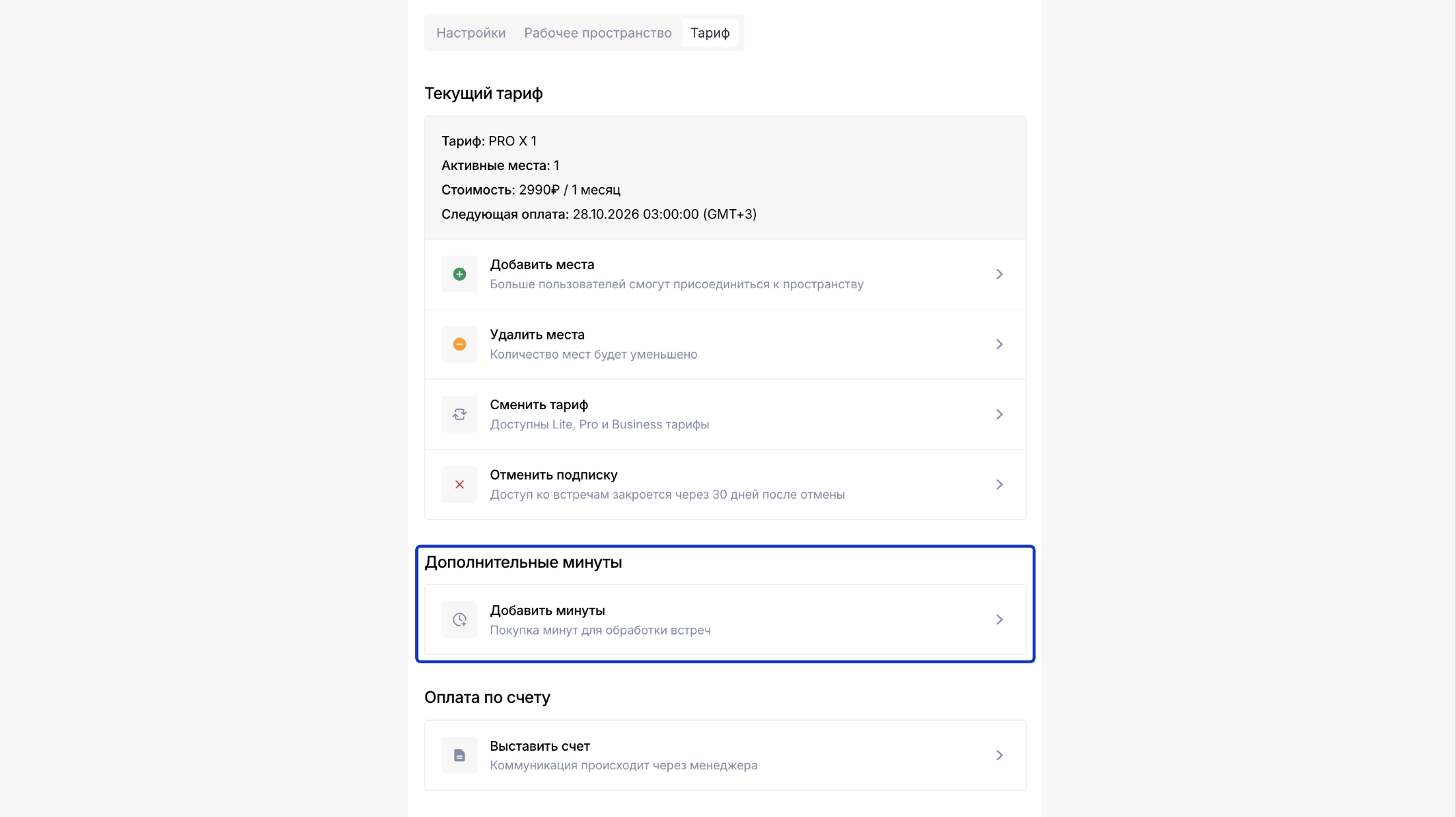The width and height of the screenshot is (1456, 817).
Task: Click the clock Add minutes icon
Action: pyautogui.click(x=459, y=620)
